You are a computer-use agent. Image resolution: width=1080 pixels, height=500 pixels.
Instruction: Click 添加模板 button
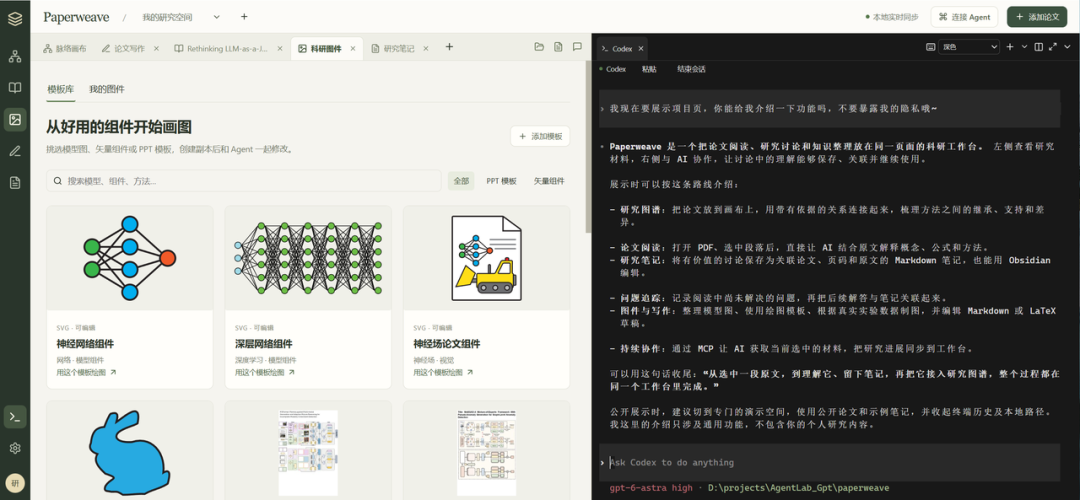[540, 136]
